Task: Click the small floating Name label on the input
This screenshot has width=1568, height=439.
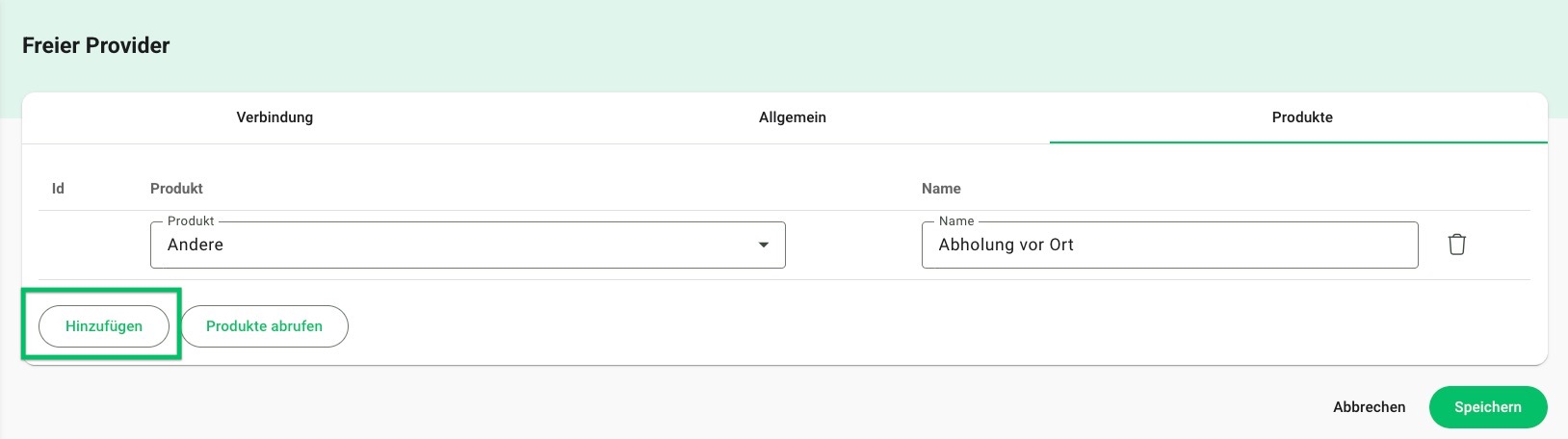Action: click(x=955, y=221)
